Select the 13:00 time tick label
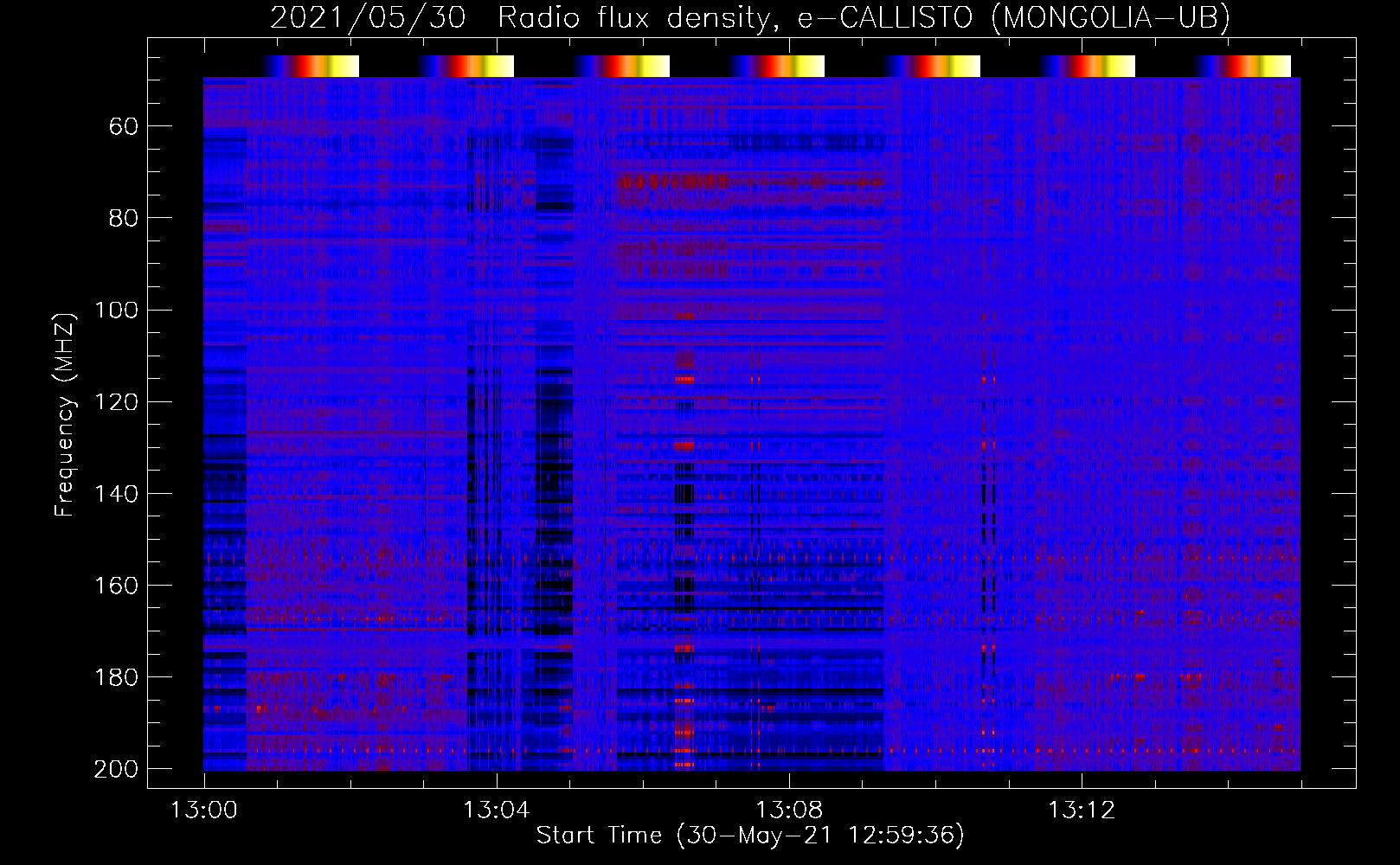The width and height of the screenshot is (1400, 865). tap(203, 811)
